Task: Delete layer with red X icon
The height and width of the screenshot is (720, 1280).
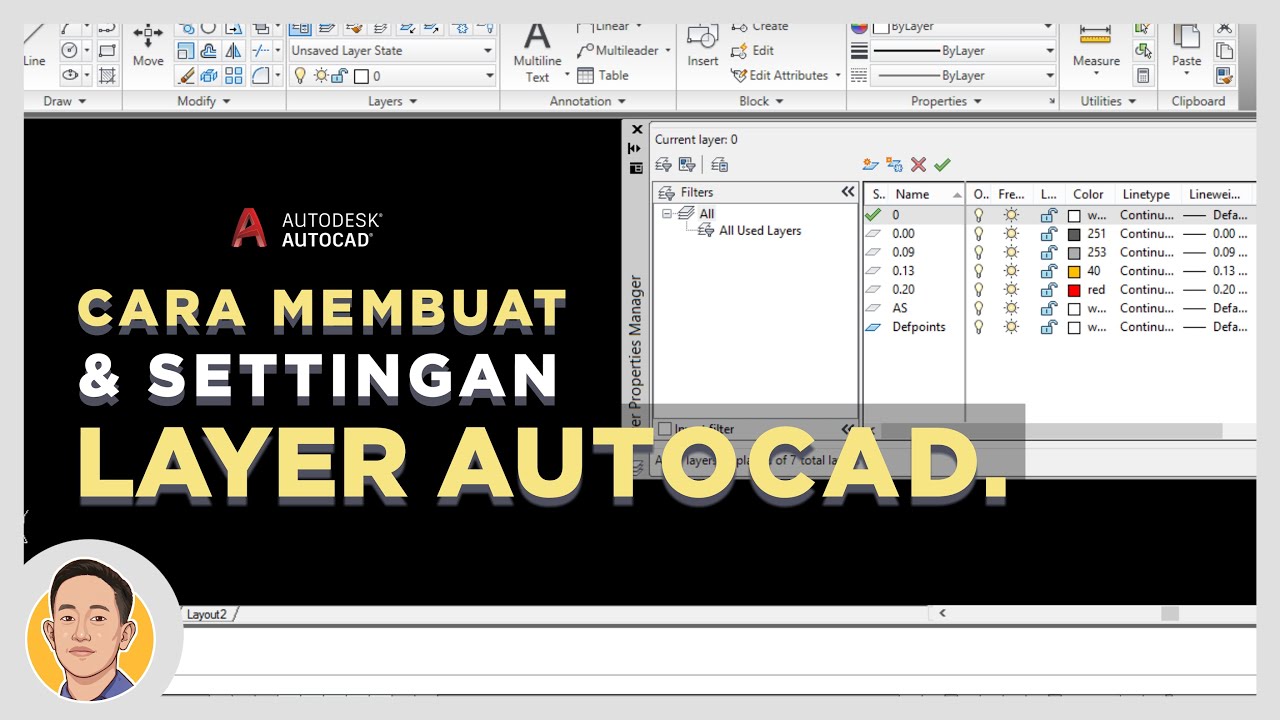Action: tap(918, 165)
